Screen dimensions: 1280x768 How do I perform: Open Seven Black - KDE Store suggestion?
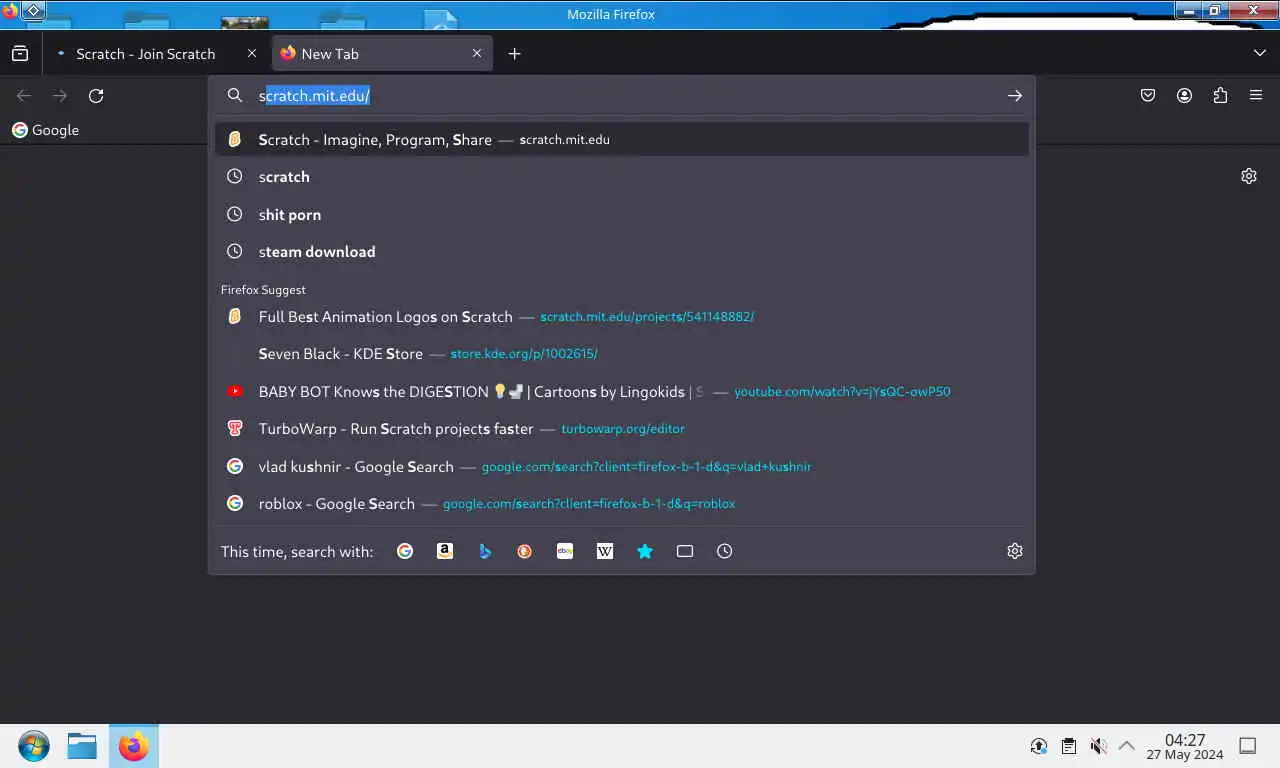pos(622,354)
